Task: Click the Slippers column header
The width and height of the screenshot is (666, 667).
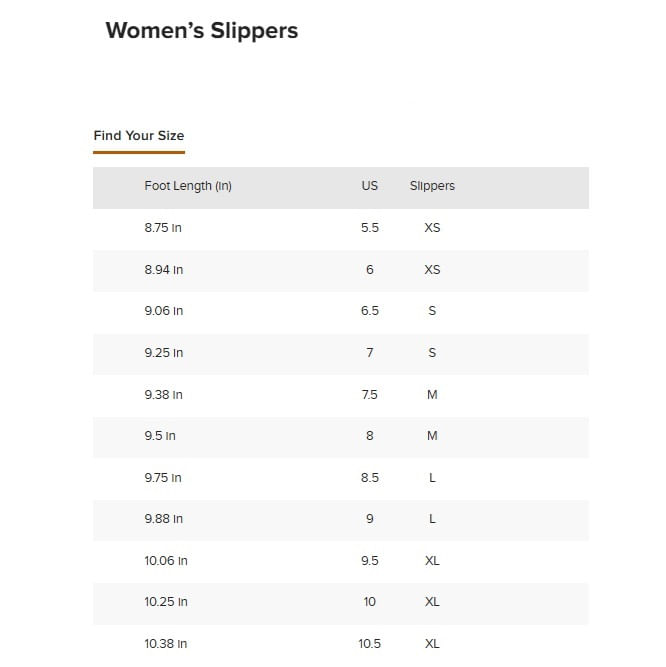Action: point(432,186)
